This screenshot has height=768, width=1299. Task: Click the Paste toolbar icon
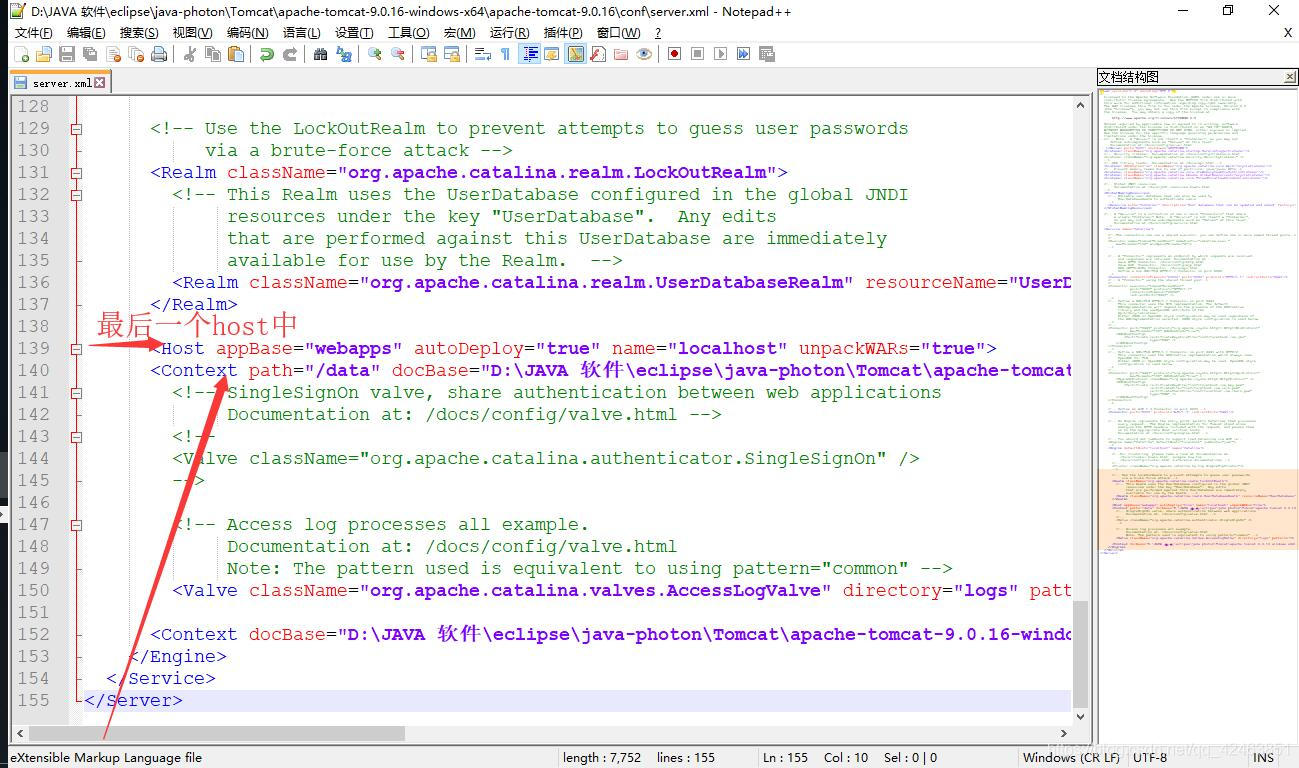point(235,54)
